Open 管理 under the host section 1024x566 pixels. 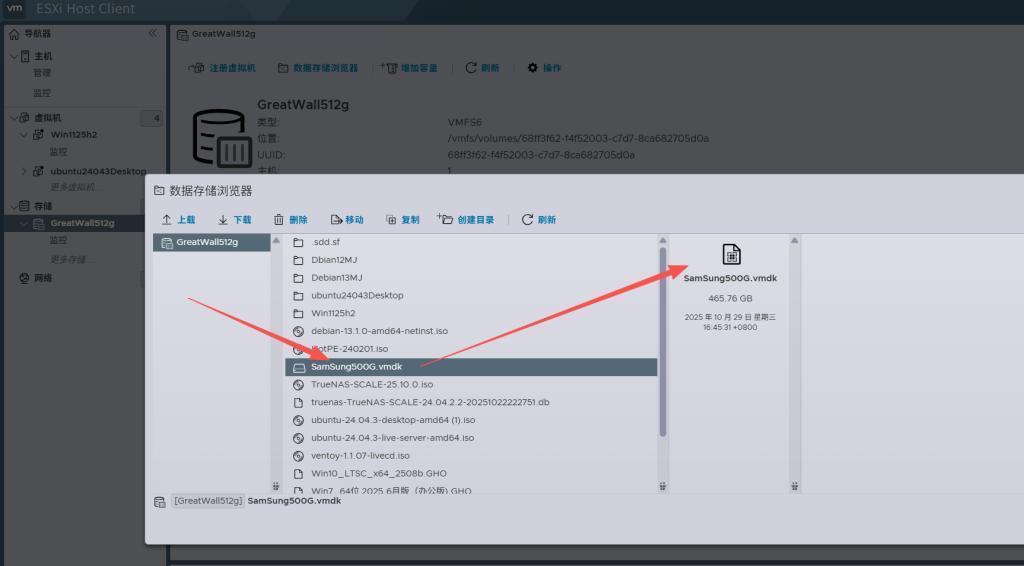pos(42,73)
